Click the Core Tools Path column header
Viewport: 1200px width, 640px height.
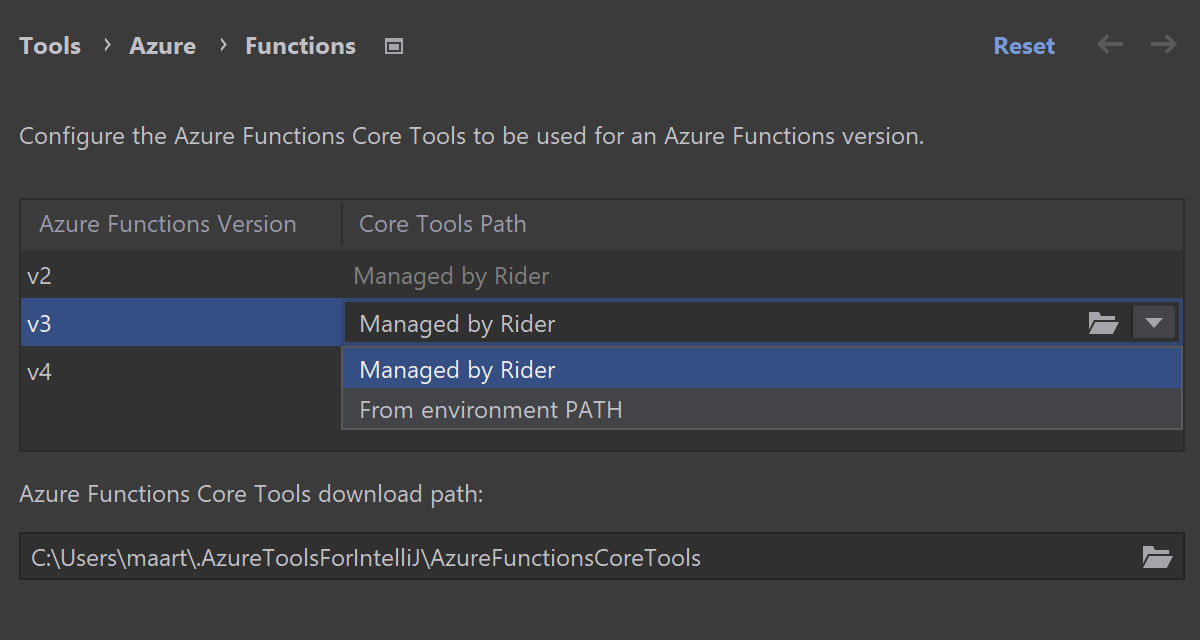pos(442,224)
